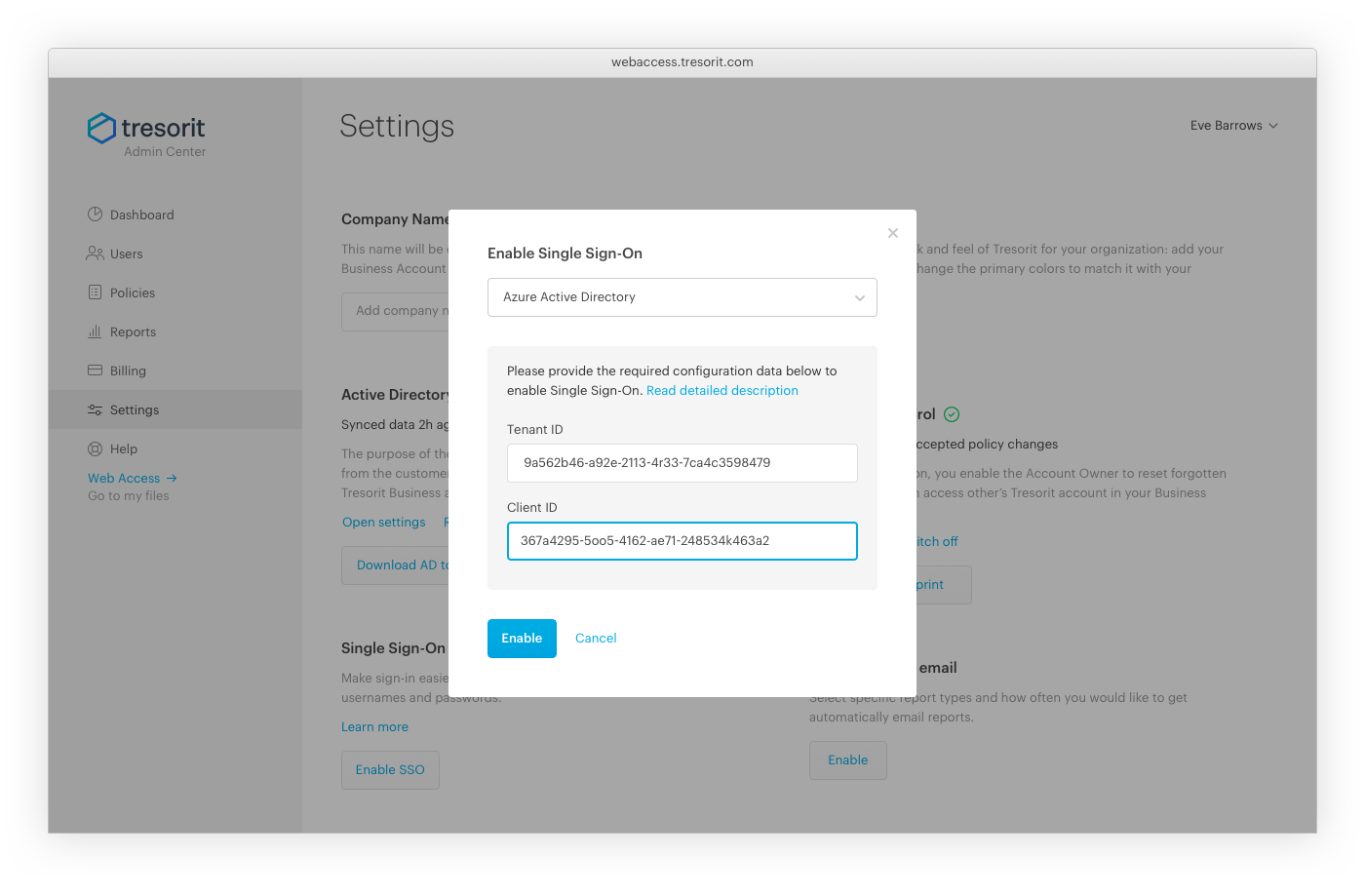Click the blue Enable button in dialog

[x=522, y=639]
